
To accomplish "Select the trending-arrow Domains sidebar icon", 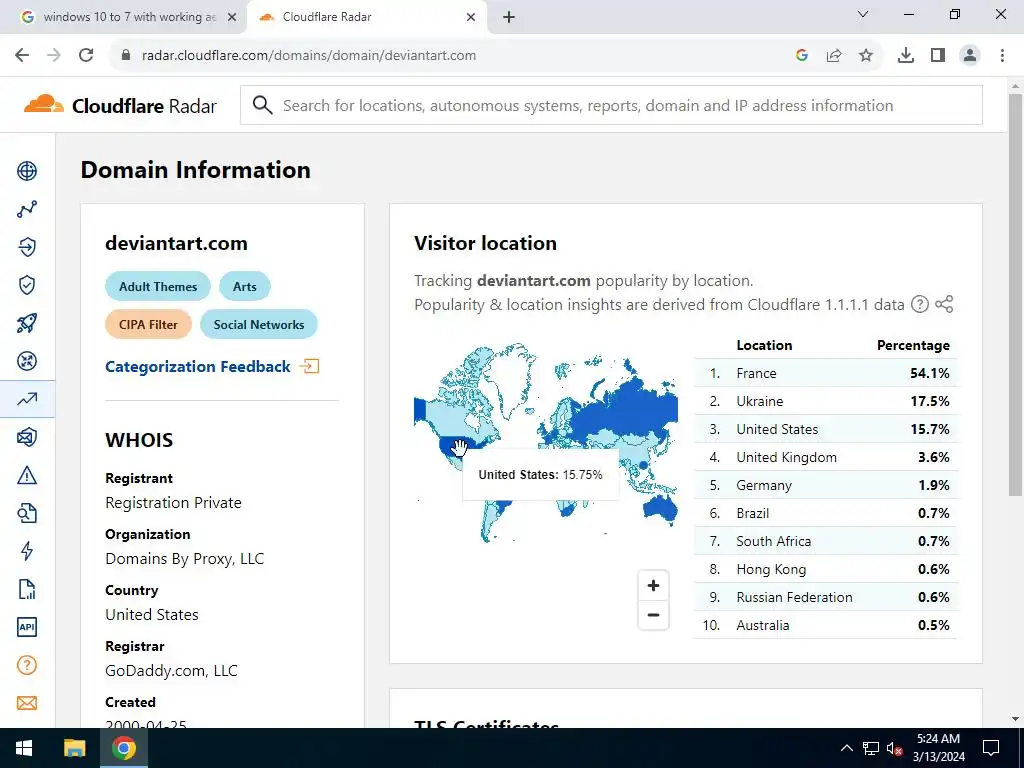I will (x=27, y=399).
